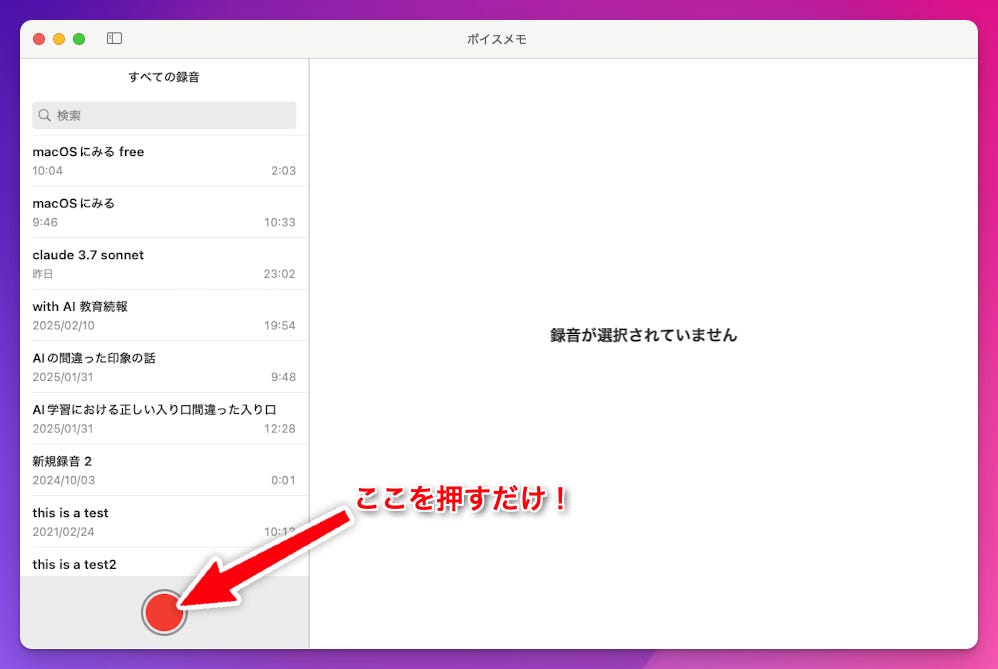The height and width of the screenshot is (669, 998).
Task: Click the 検索 search field
Action: pyautogui.click(x=164, y=115)
